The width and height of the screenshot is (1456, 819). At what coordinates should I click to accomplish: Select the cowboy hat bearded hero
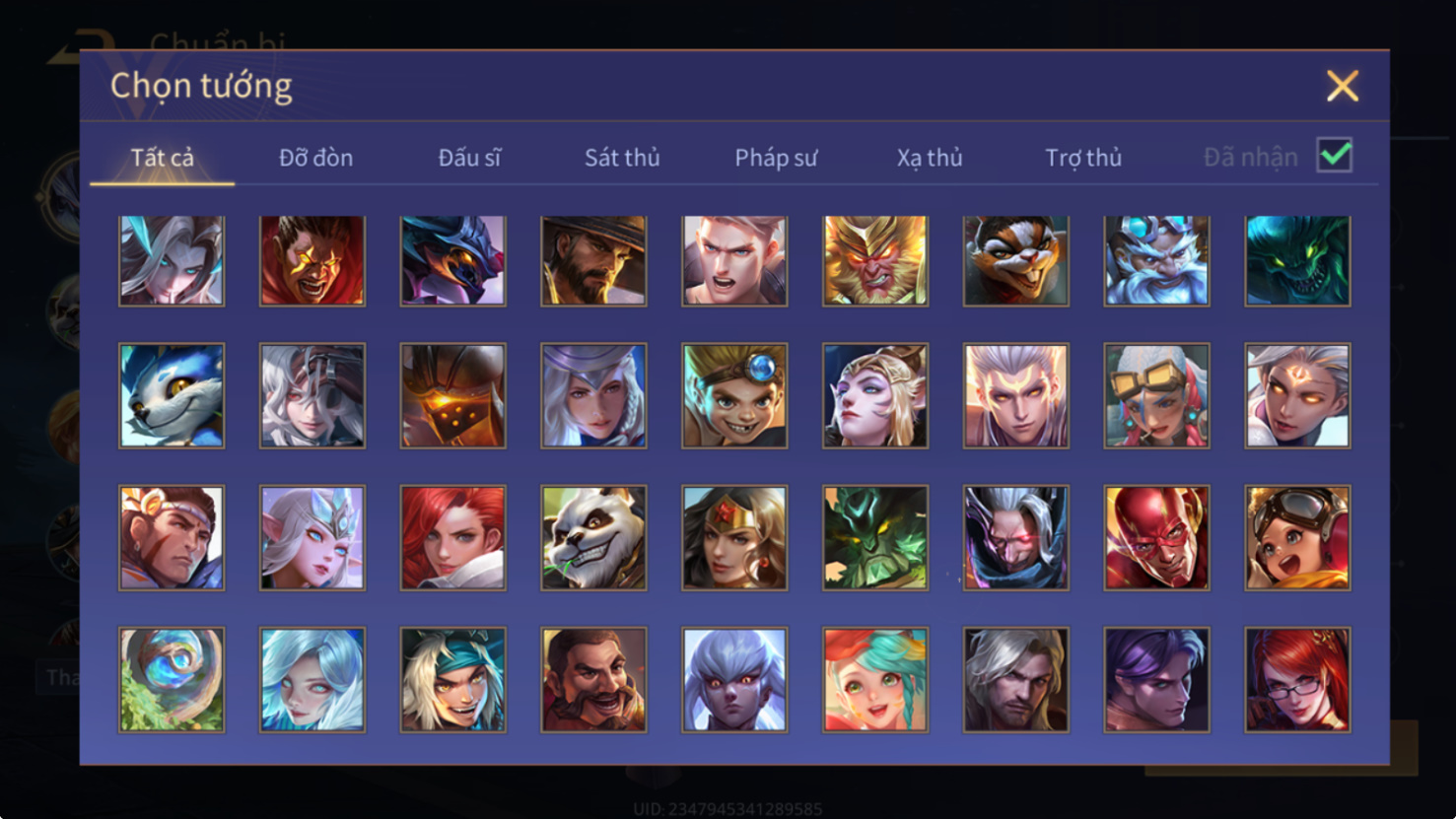(x=593, y=261)
